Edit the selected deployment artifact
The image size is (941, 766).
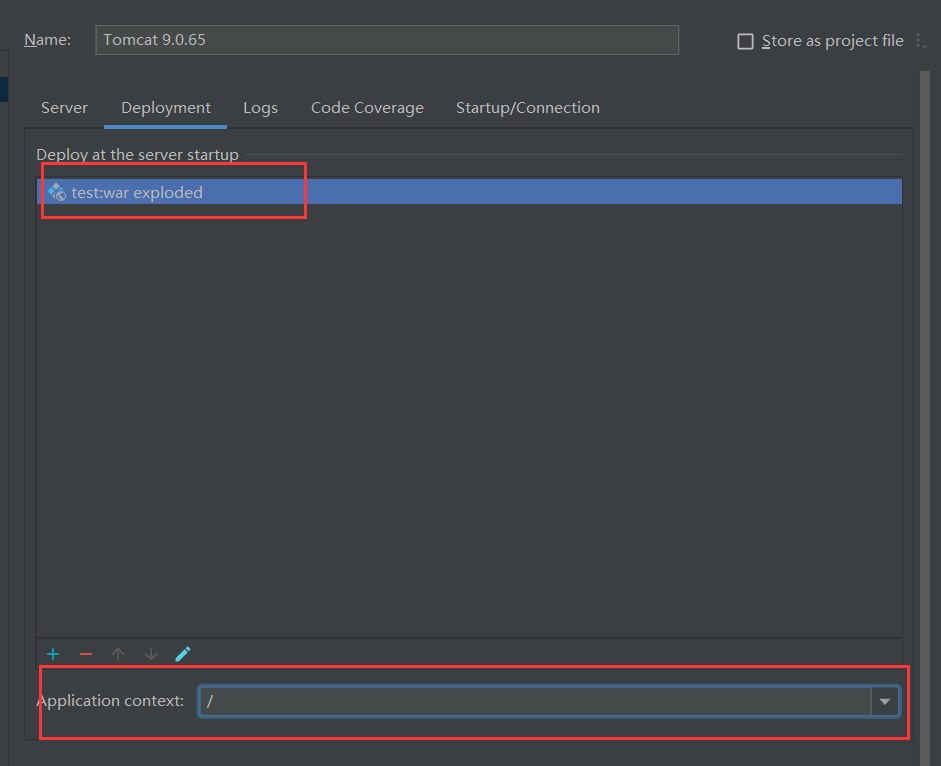(x=183, y=654)
